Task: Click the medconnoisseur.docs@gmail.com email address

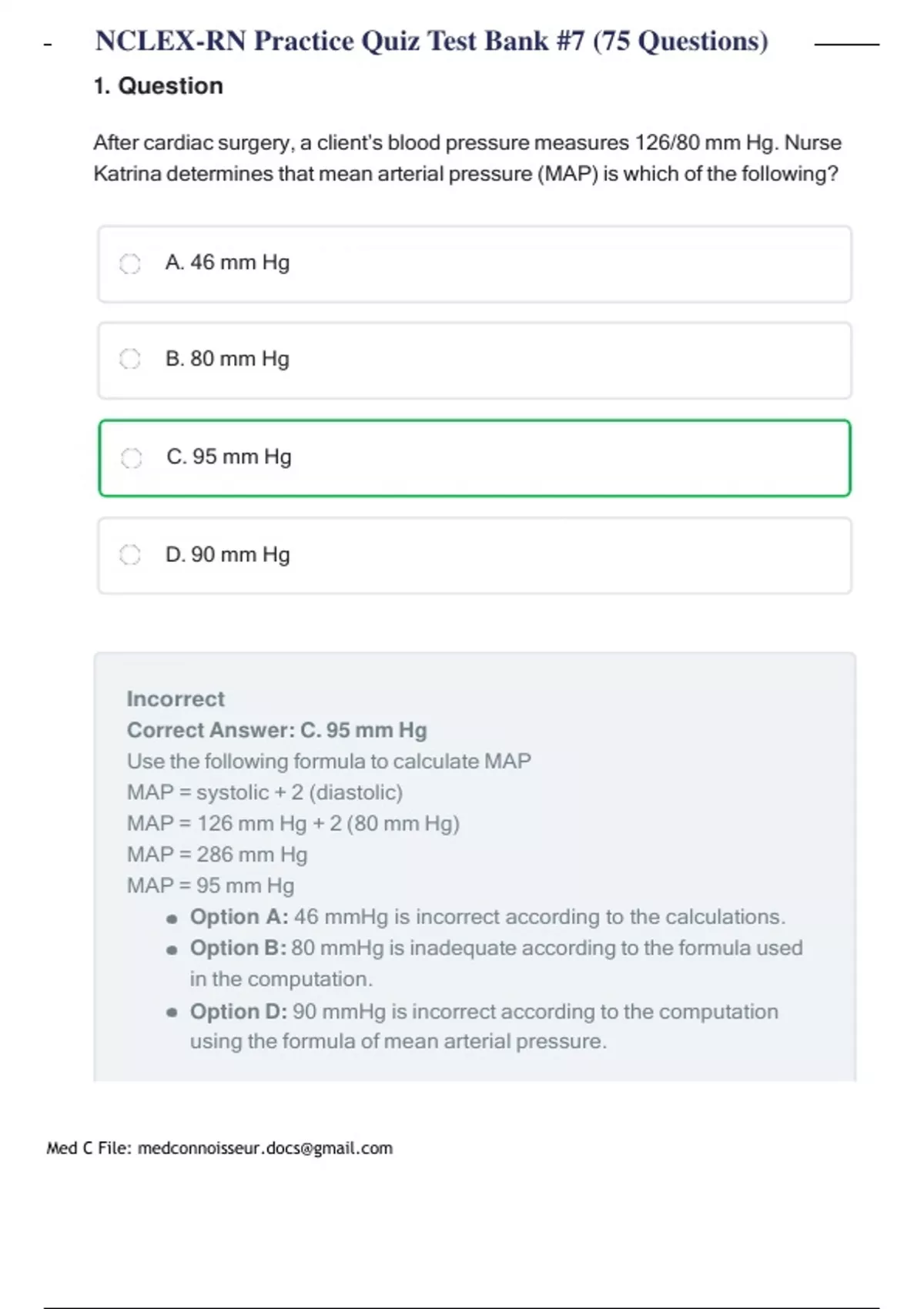Action: 265,1148
